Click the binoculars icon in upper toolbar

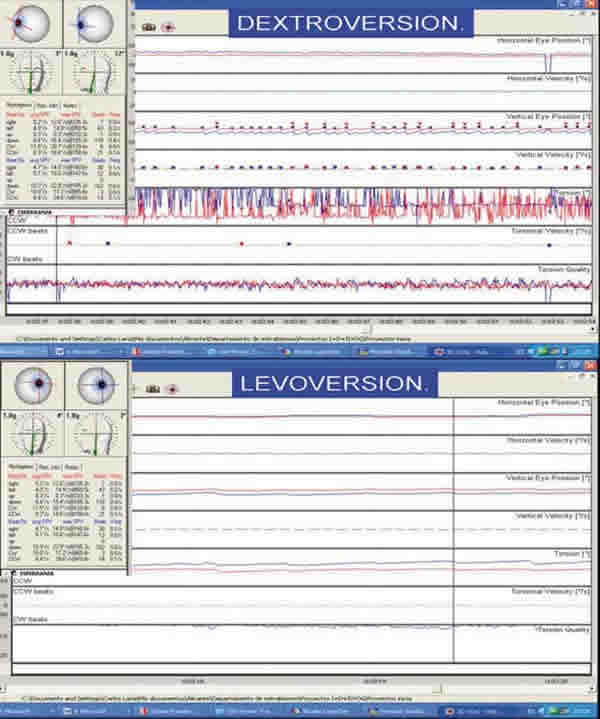coord(149,27)
